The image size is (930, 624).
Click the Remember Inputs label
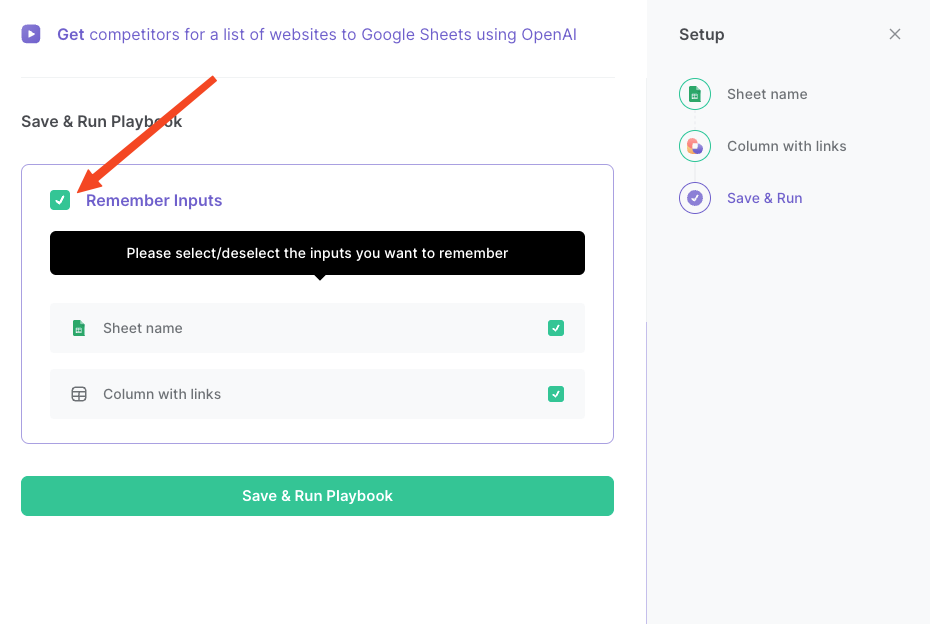click(154, 200)
